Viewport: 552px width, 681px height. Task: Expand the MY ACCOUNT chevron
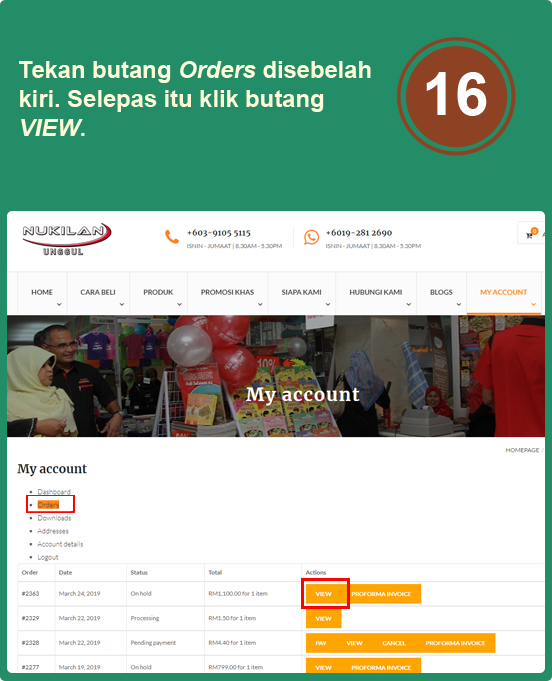coord(533,304)
